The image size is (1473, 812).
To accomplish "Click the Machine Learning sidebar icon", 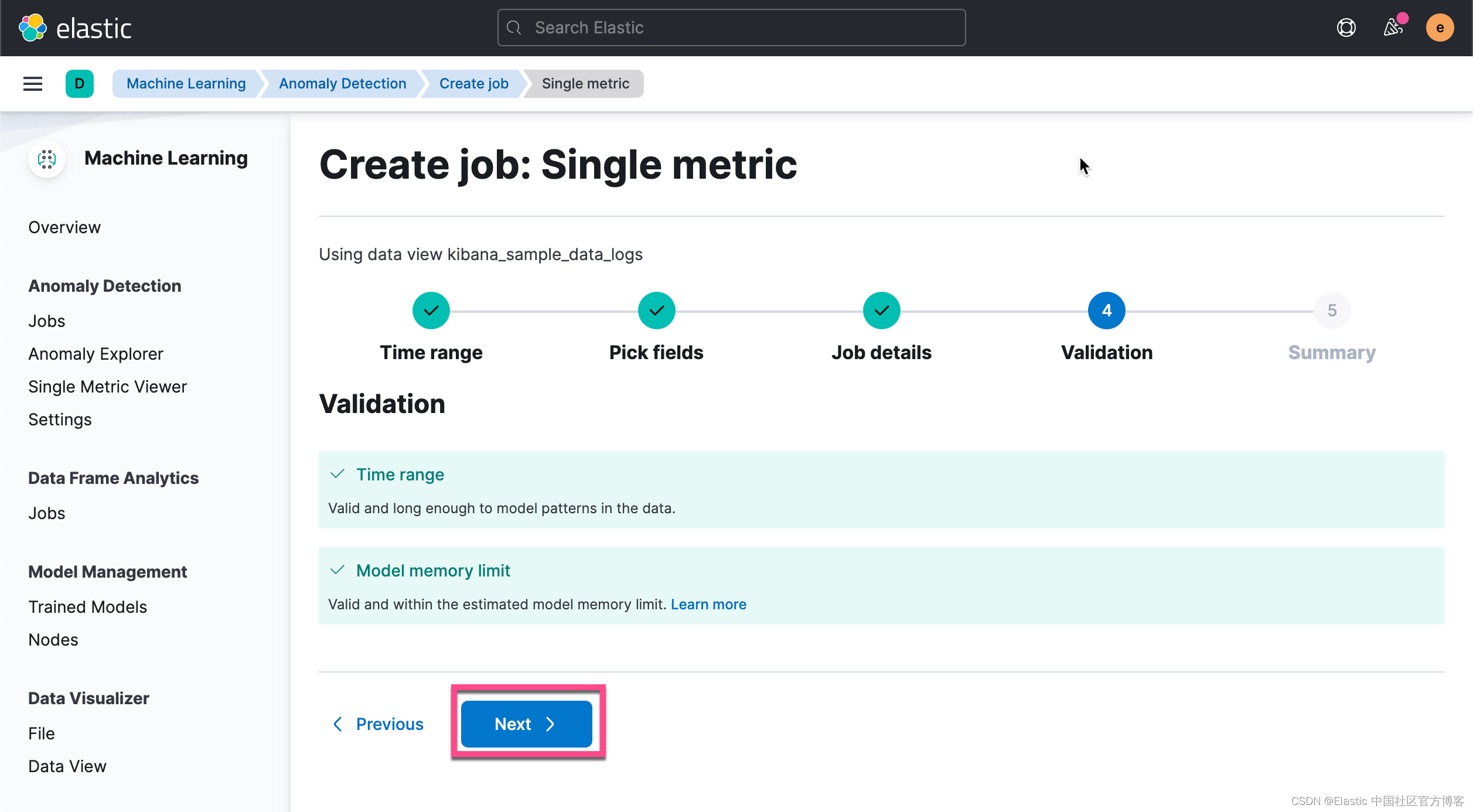I will tap(47, 159).
